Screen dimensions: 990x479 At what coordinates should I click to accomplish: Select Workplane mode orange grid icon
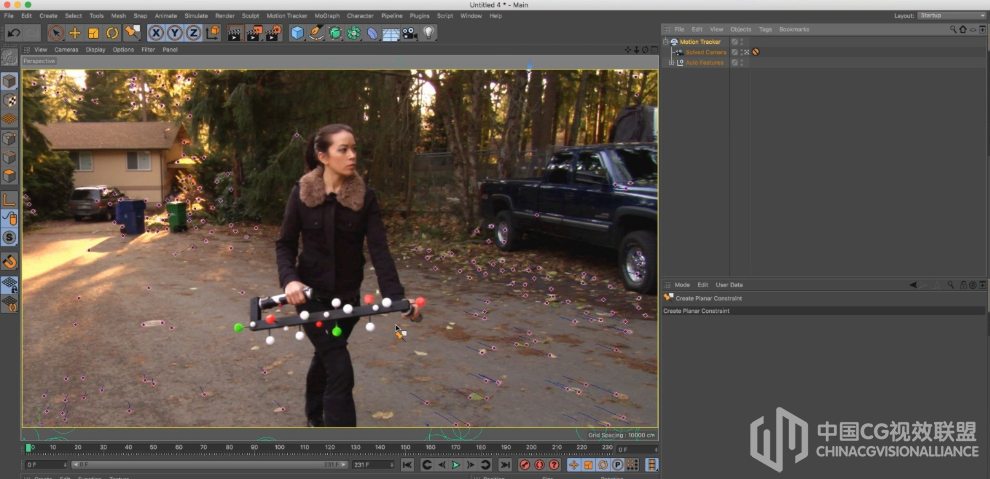9,118
